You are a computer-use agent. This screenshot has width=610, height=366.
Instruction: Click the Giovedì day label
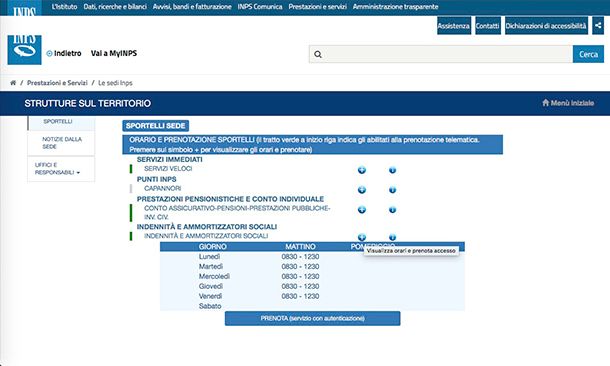(x=211, y=286)
